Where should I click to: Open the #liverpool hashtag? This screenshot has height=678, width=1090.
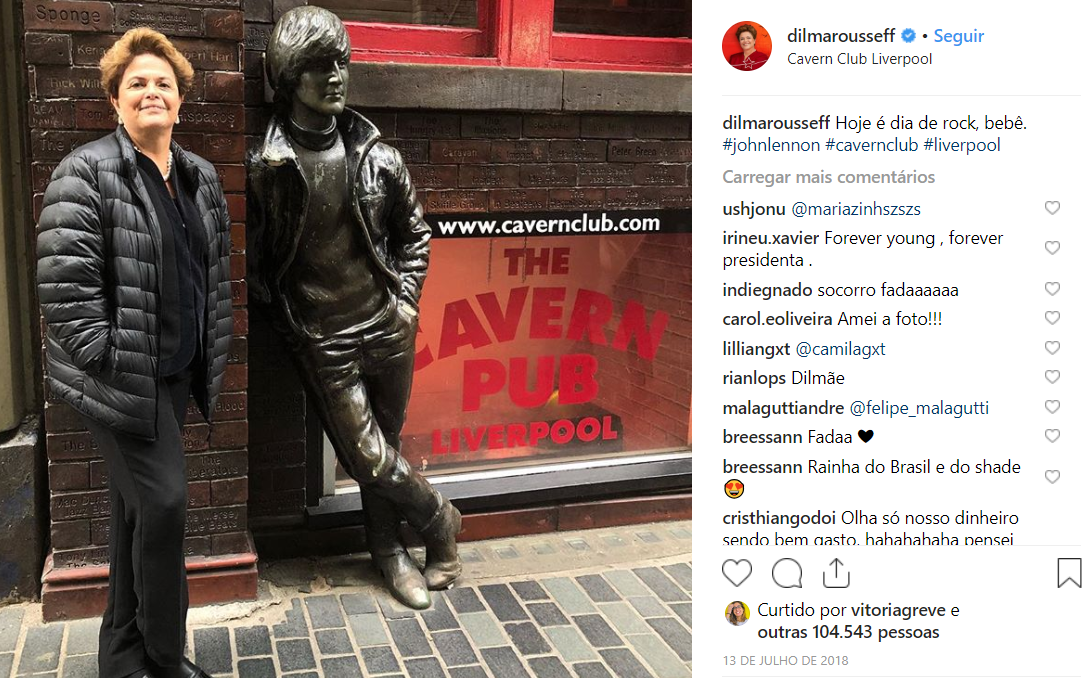(962, 145)
